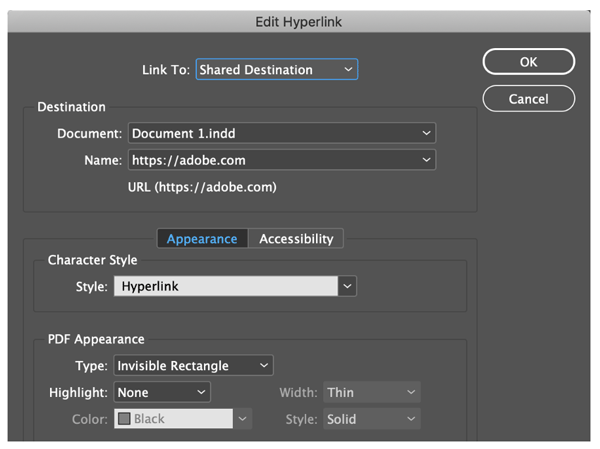600x449 pixels.
Task: Click the OK button
Action: point(528,62)
